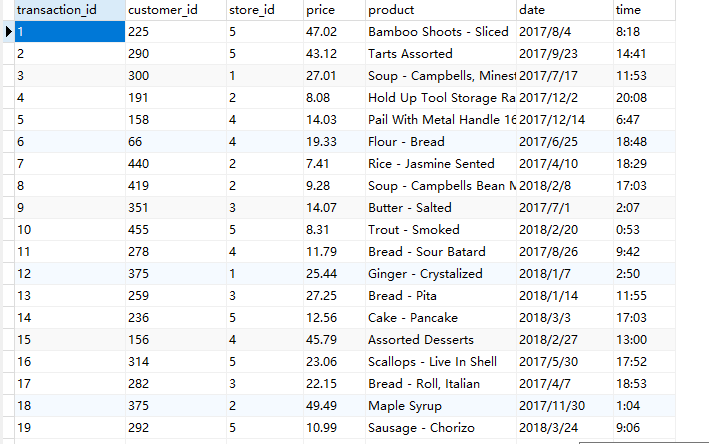Viewport: 709px width, 444px height.
Task: Select the Bamboo Shoots - Sliced cell
Action: click(441, 32)
